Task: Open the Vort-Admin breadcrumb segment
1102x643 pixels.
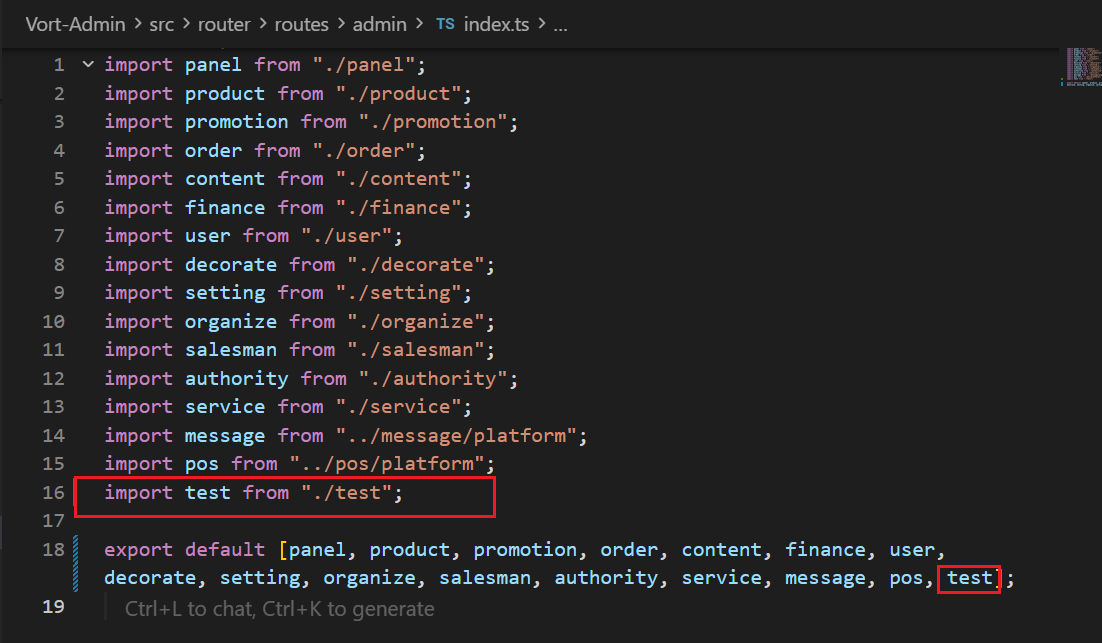Action: pos(75,24)
